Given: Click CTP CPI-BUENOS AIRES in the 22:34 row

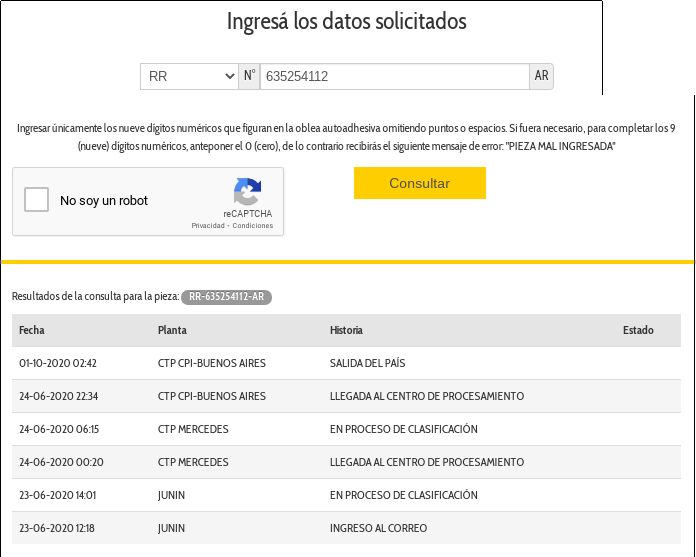Looking at the screenshot, I should (212, 396).
